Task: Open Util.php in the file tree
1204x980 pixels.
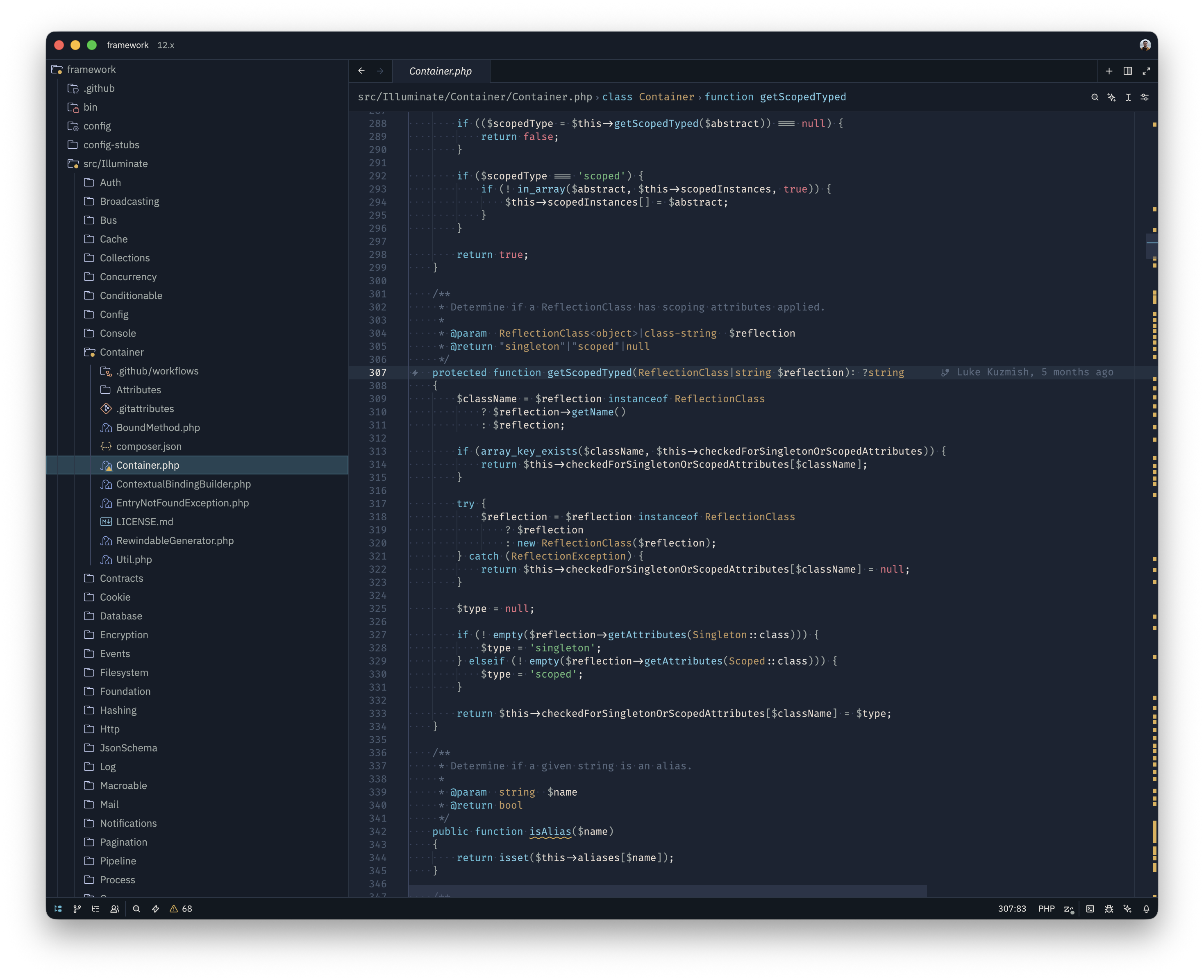Action: click(x=197, y=559)
